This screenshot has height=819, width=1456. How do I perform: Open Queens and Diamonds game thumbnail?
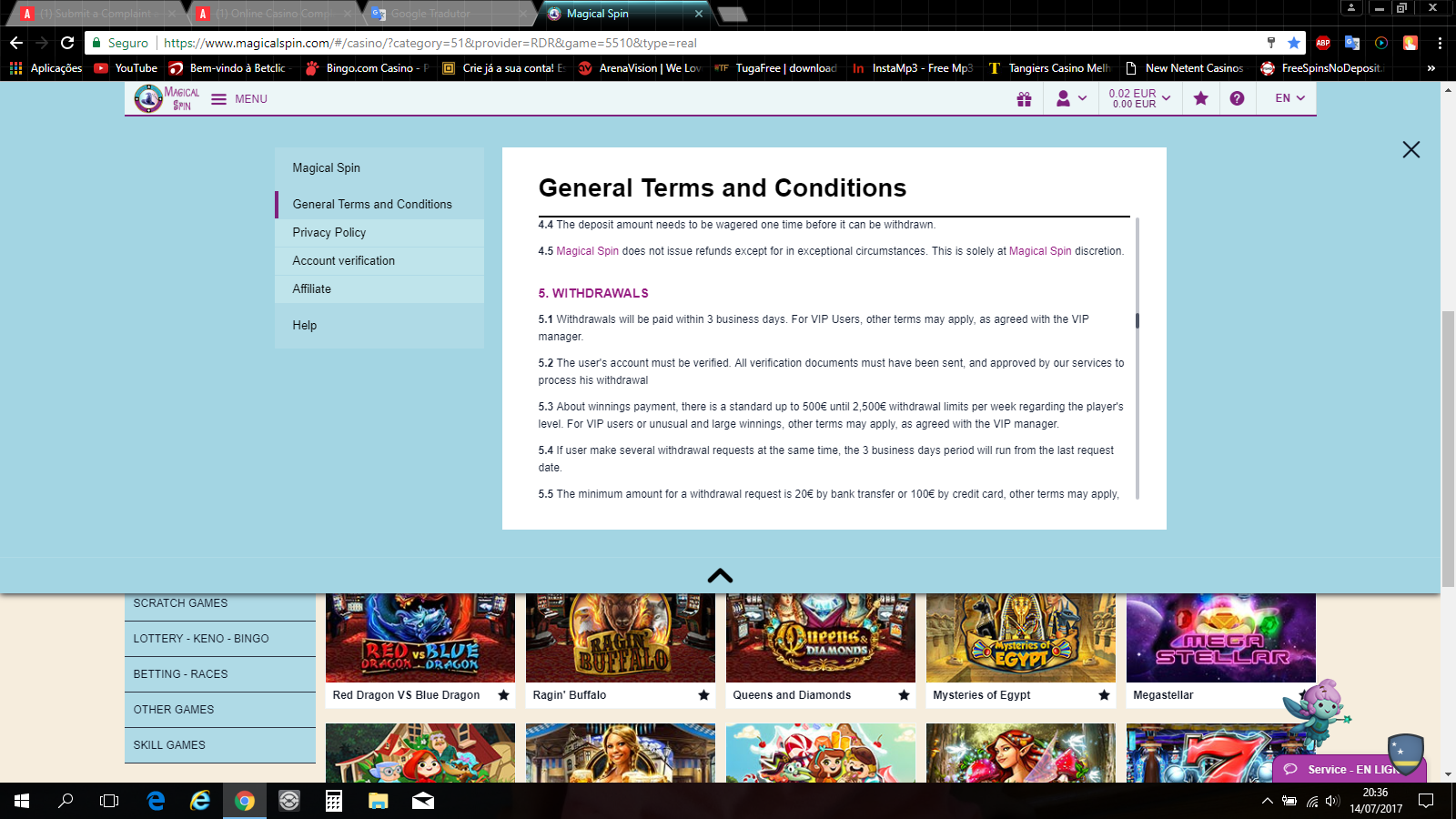tap(821, 638)
